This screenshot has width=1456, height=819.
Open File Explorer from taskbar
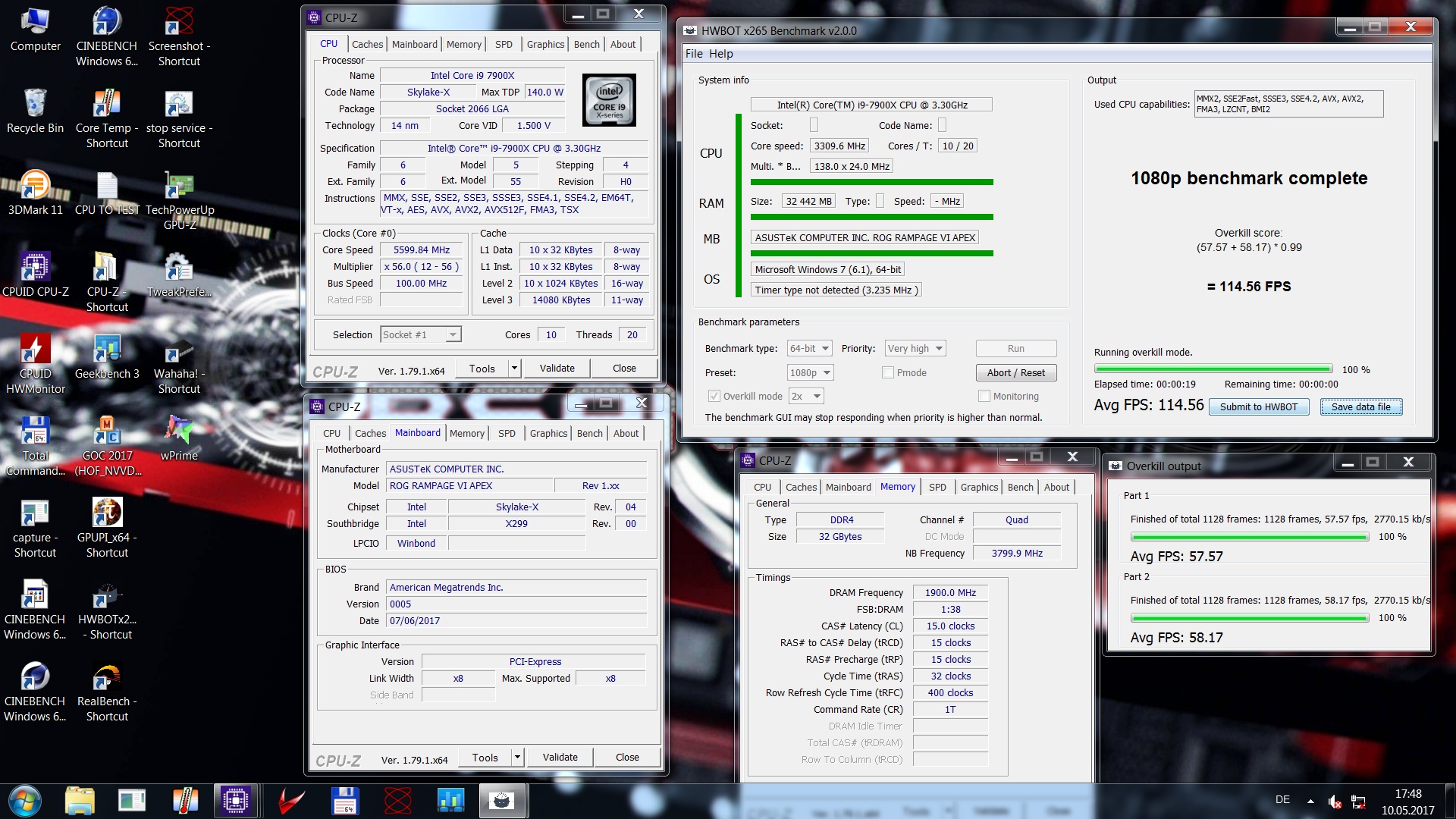[80, 801]
